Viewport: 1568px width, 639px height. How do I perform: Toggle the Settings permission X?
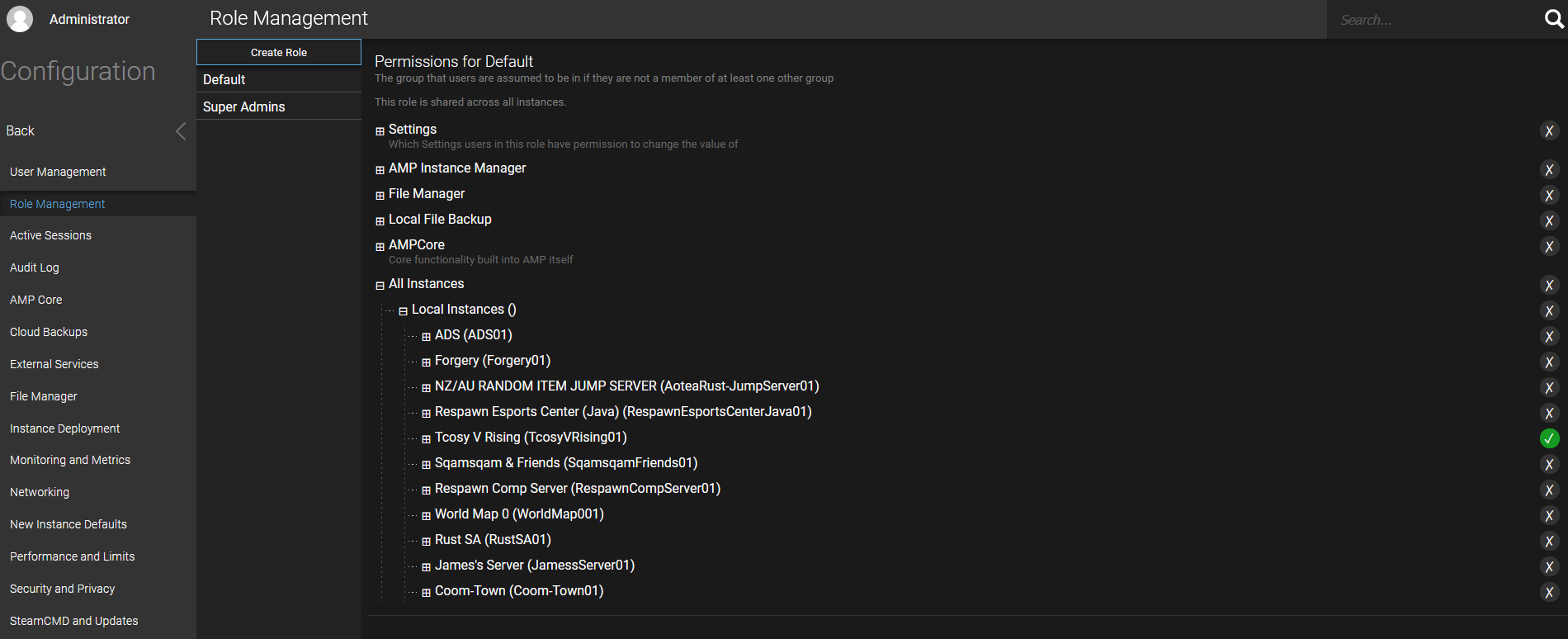click(x=1549, y=131)
